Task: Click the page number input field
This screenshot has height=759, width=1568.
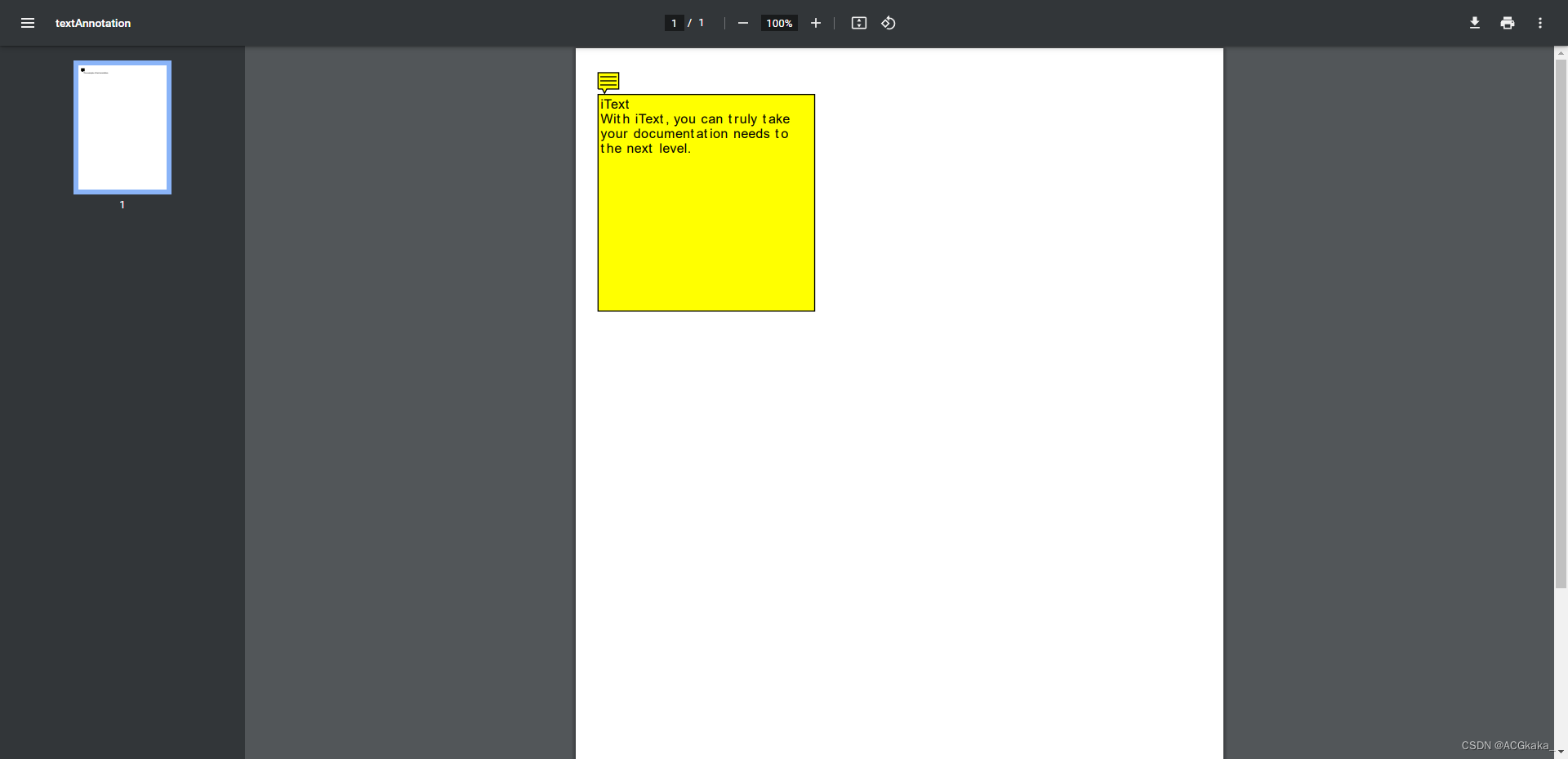Action: pyautogui.click(x=674, y=23)
